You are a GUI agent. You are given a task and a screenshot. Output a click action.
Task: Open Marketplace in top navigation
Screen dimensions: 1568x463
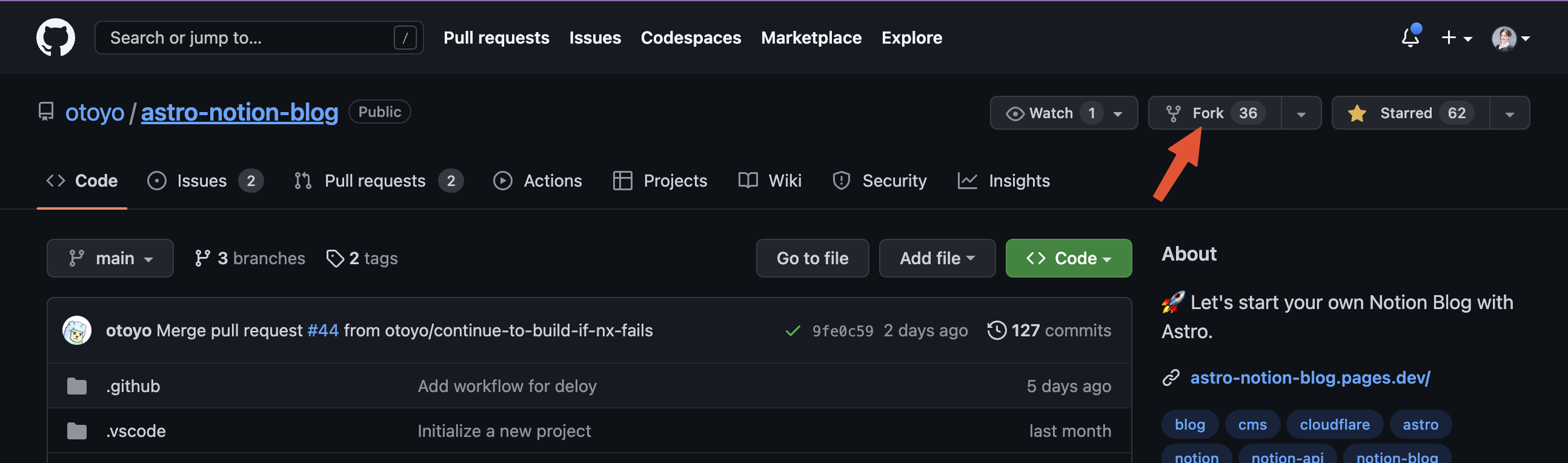tap(811, 38)
